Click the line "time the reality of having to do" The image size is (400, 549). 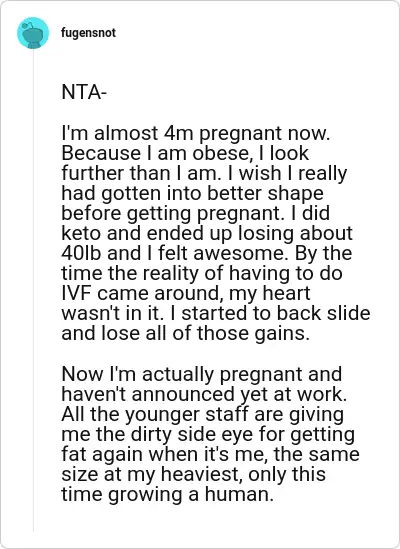(202, 273)
